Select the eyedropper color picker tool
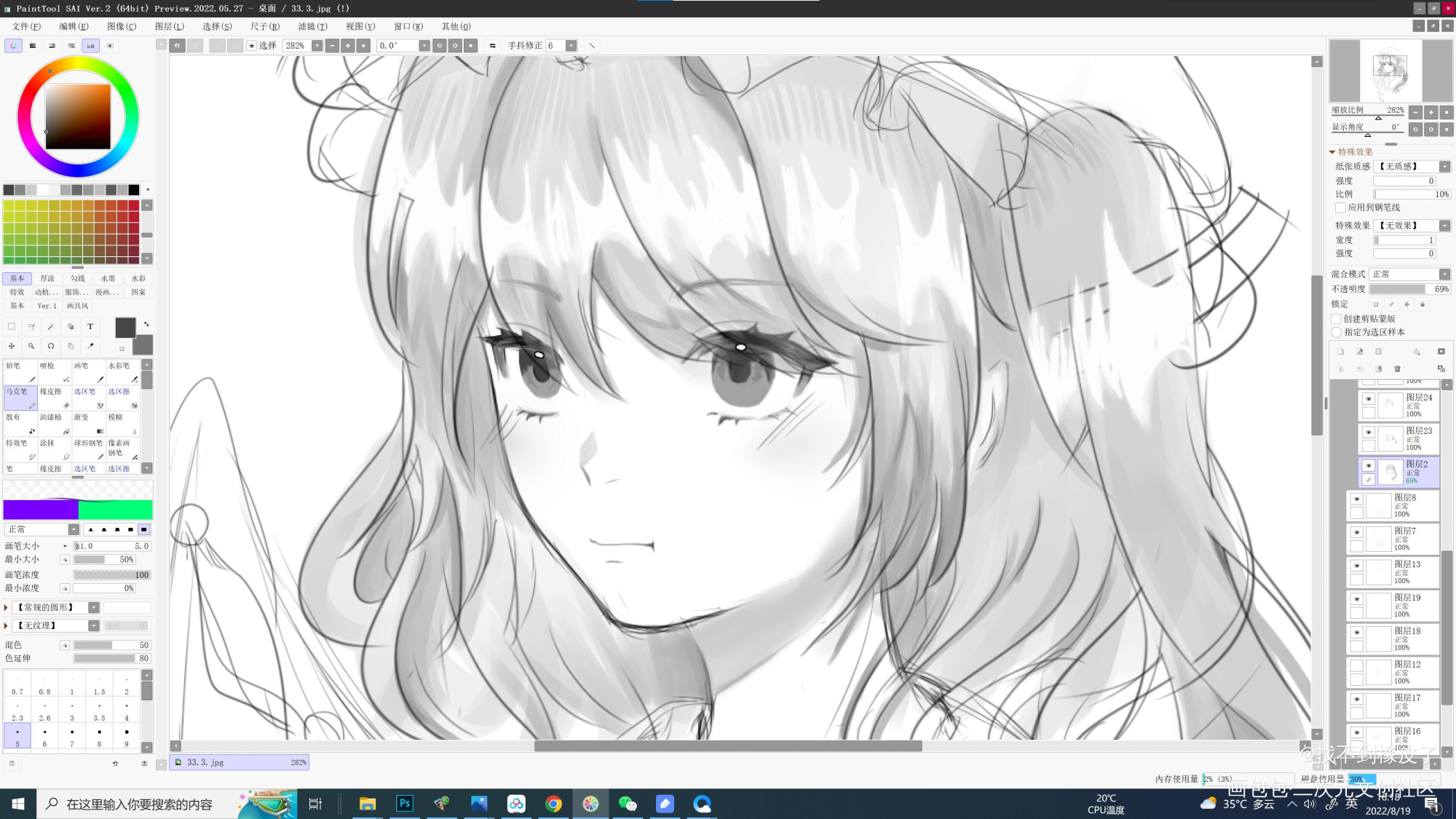 (x=90, y=346)
